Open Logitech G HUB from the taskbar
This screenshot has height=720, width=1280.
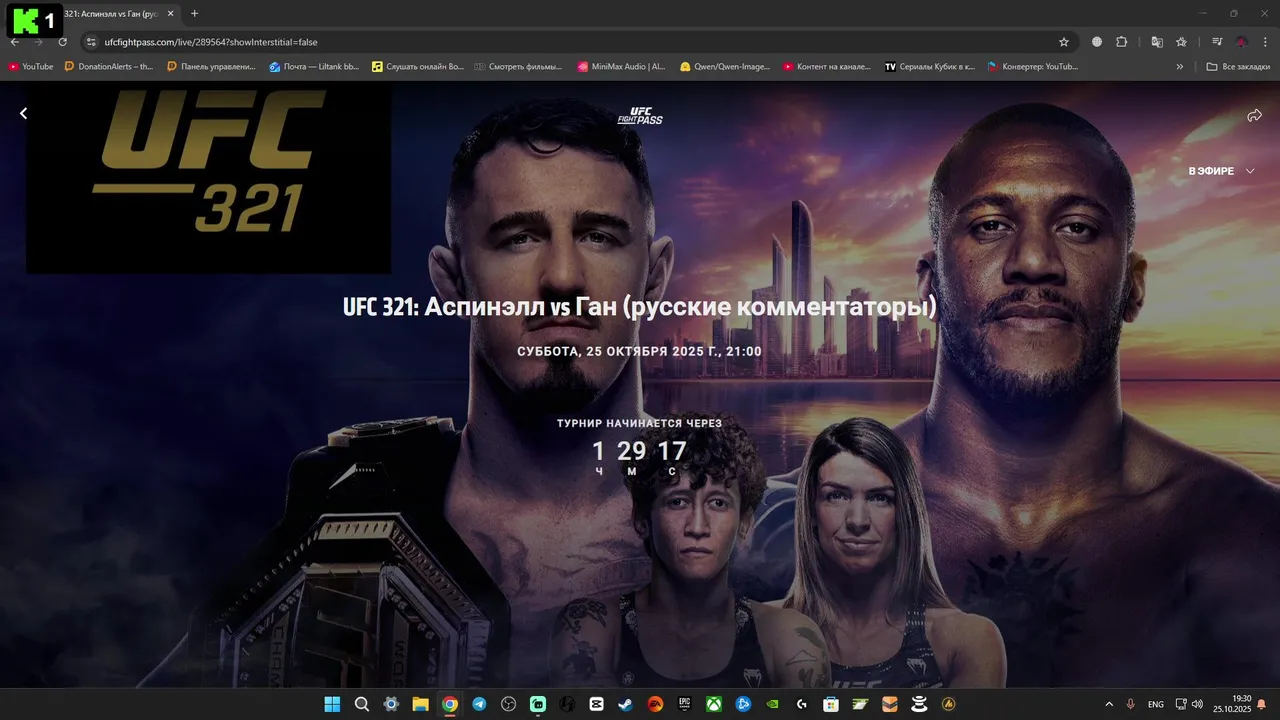tap(801, 704)
